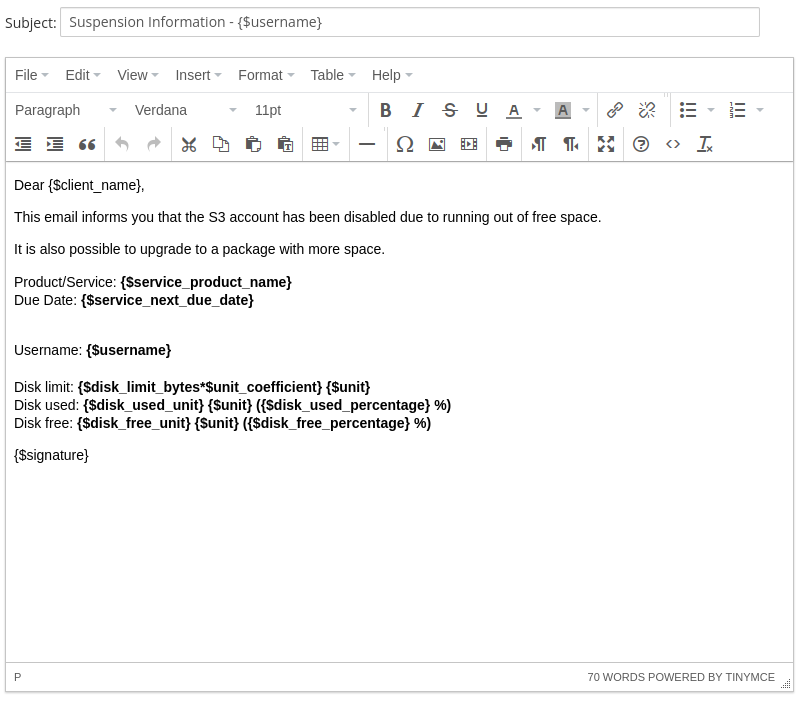Screen dimensions: 801x704
Task: Cut the selection with the scissors icon
Action: [189, 144]
